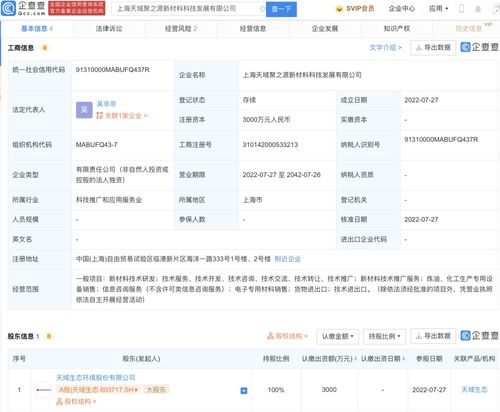500x412 pixels.
Task: Select 成立日期 value 2022-07-27
Action: (421, 100)
